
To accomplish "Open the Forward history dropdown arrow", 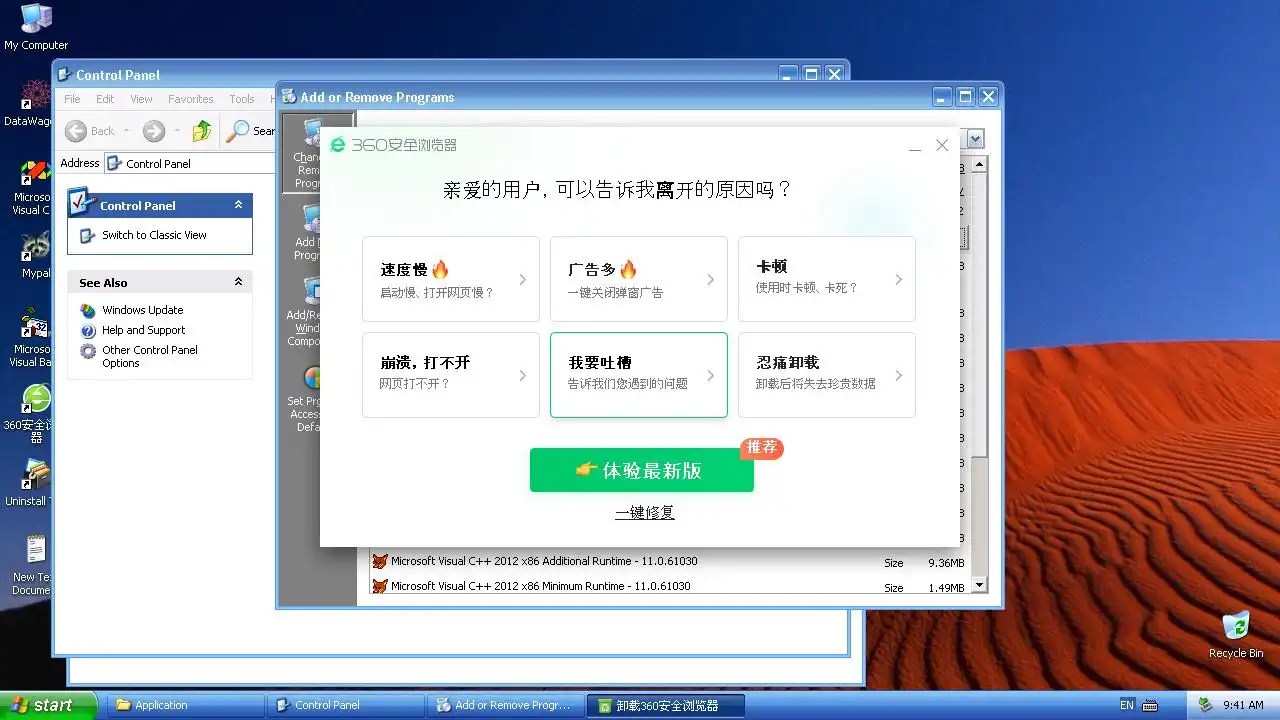I will tap(176, 131).
